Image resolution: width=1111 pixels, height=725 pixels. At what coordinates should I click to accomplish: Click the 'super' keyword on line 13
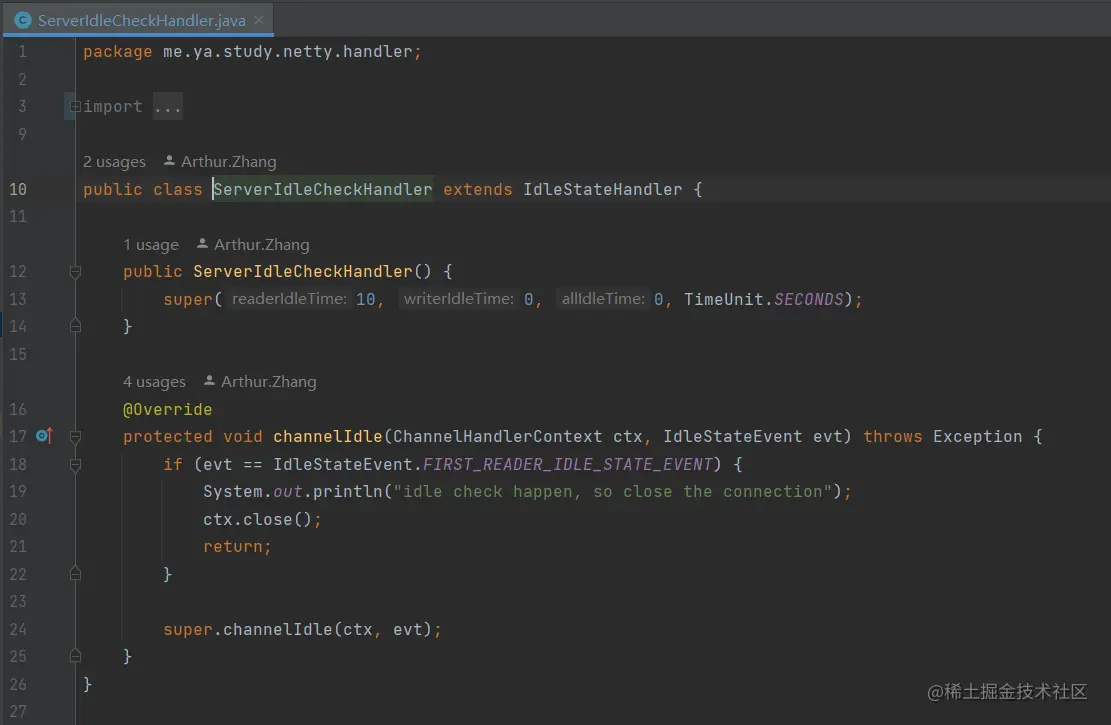188,299
